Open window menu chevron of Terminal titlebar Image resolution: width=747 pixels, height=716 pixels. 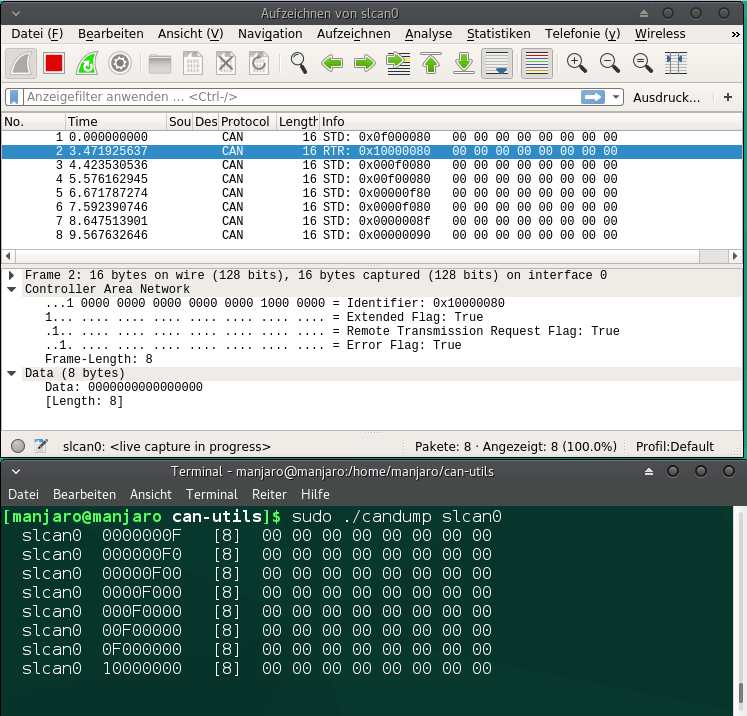tap(16, 472)
